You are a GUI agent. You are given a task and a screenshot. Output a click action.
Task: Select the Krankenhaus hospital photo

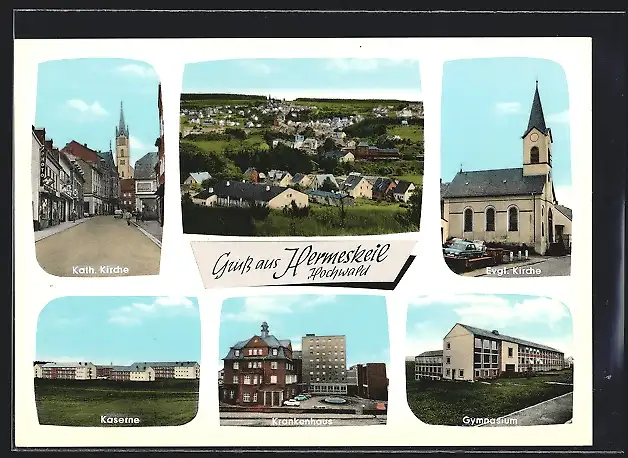(x=303, y=358)
